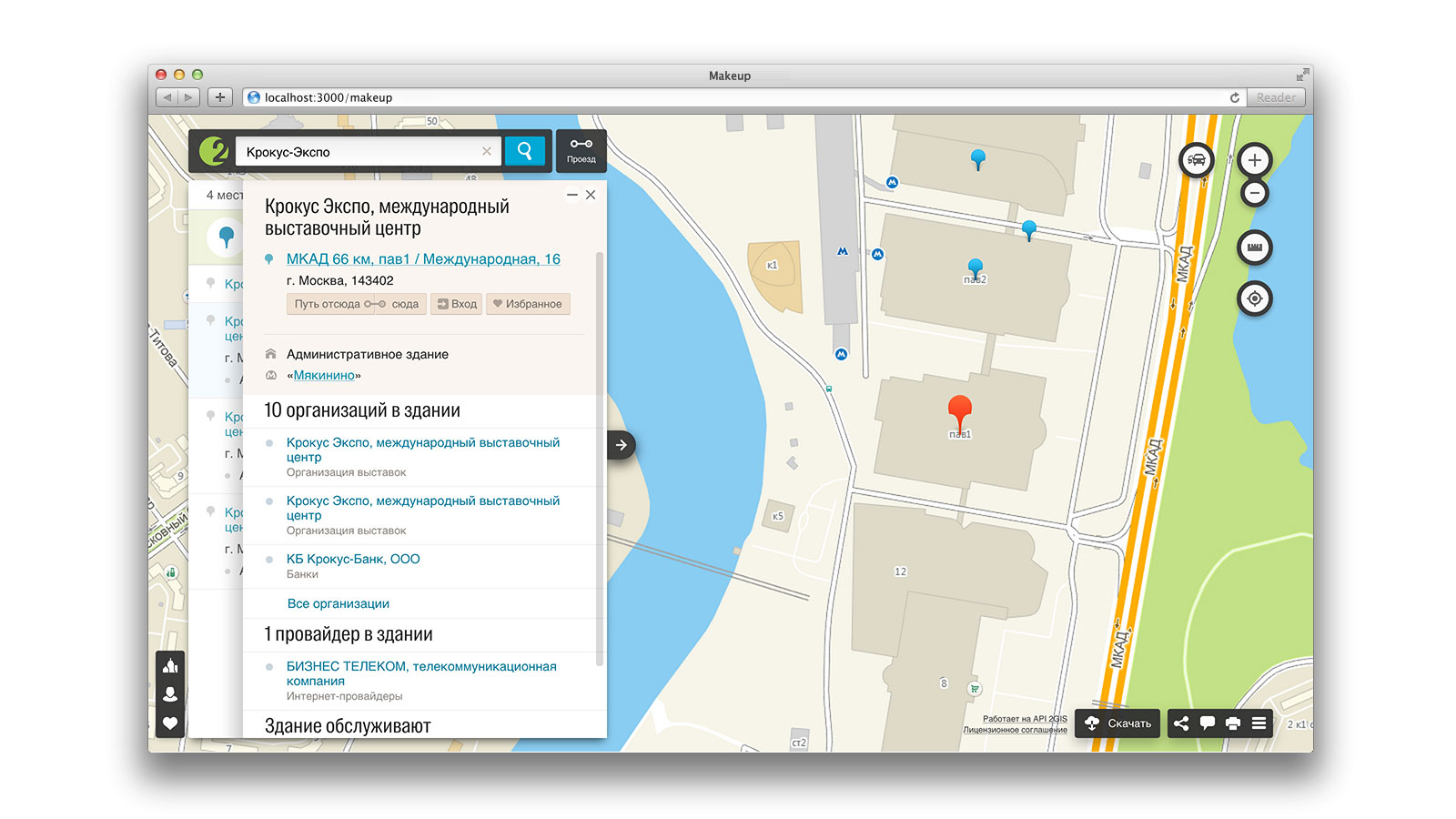Screen dimensions: 1456x819
Task: Click the browser back button
Action: click(x=167, y=97)
